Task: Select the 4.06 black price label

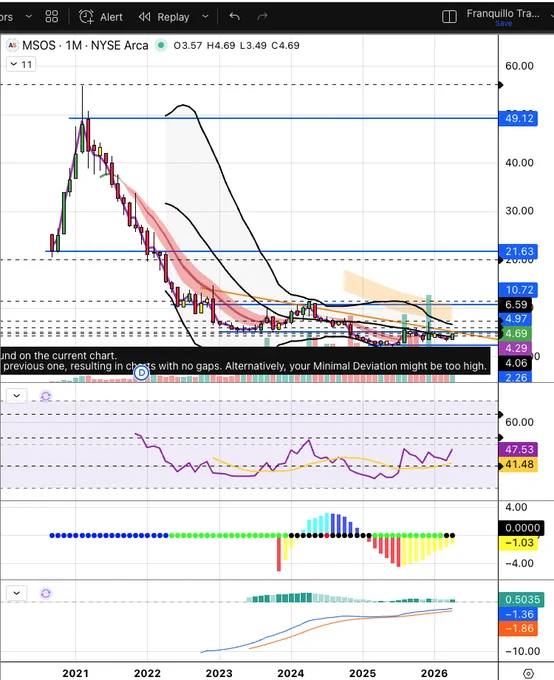Action: tap(516, 363)
